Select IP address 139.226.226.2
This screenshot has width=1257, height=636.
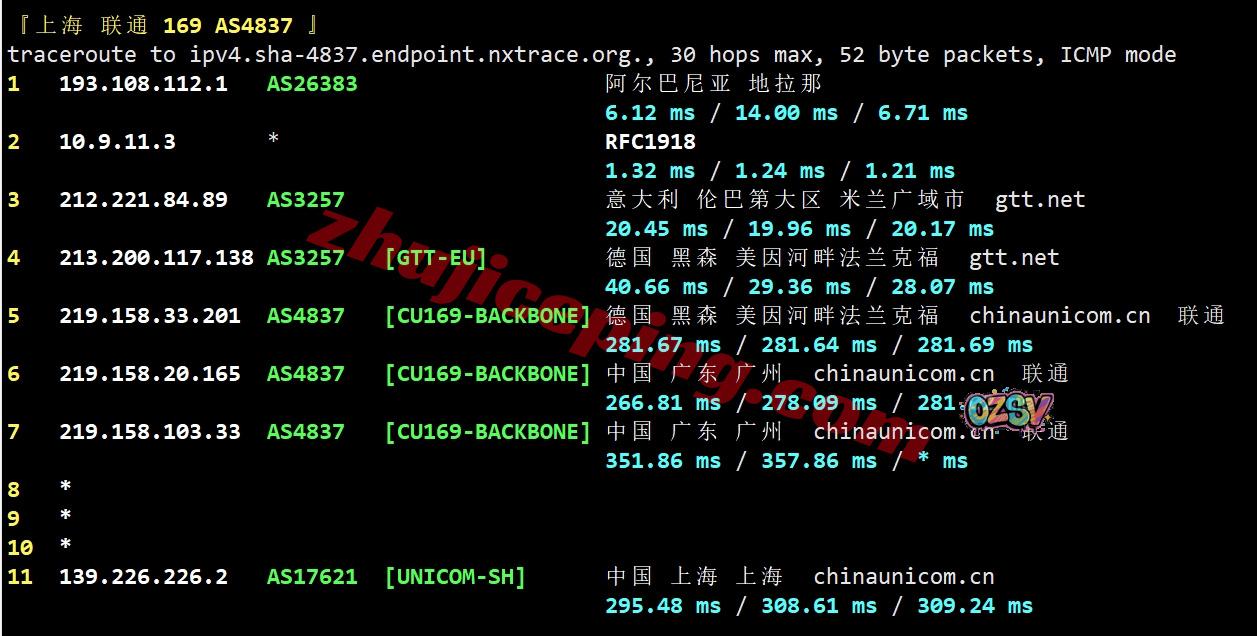pyautogui.click(x=143, y=577)
